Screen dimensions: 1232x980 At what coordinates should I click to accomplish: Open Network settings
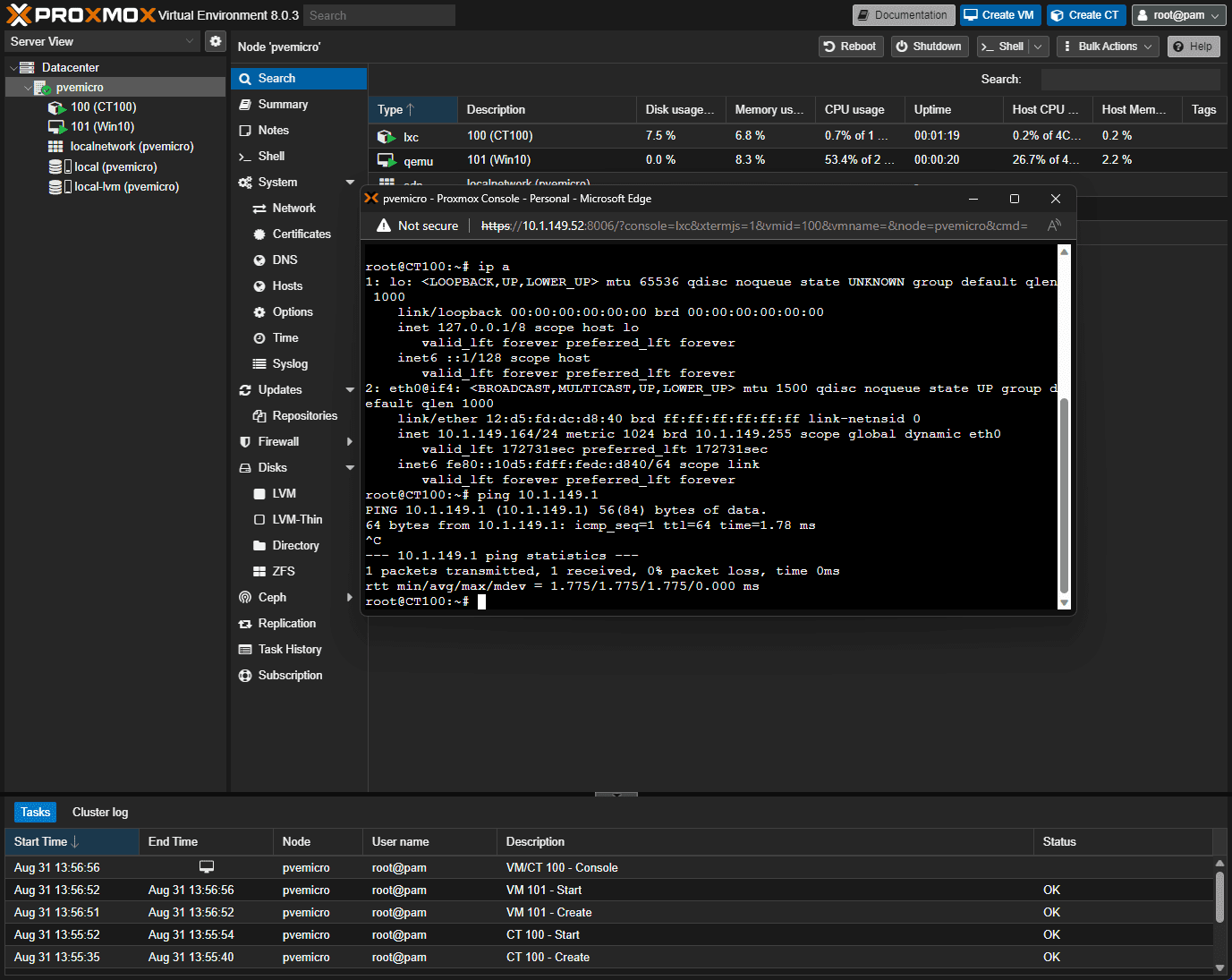293,208
